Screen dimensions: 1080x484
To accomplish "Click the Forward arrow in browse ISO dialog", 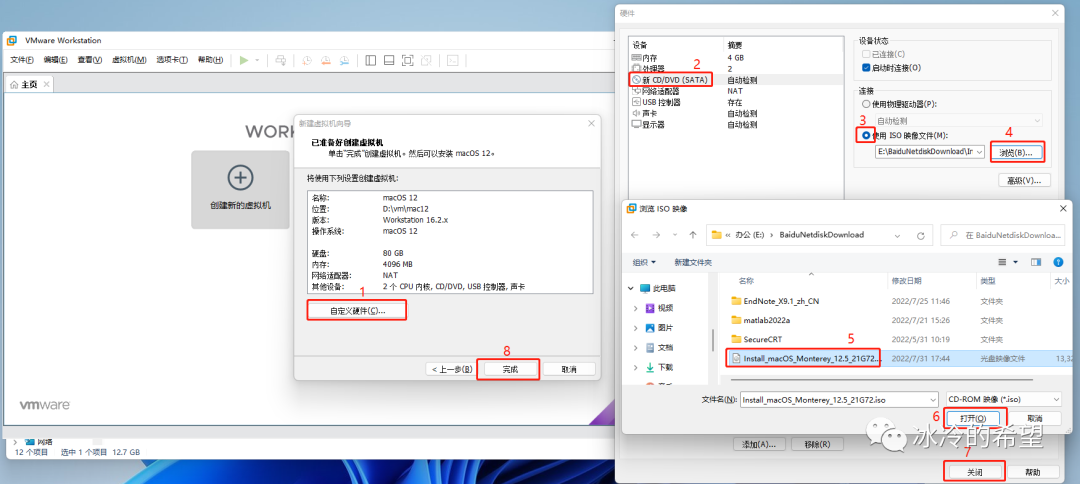I will tap(655, 235).
